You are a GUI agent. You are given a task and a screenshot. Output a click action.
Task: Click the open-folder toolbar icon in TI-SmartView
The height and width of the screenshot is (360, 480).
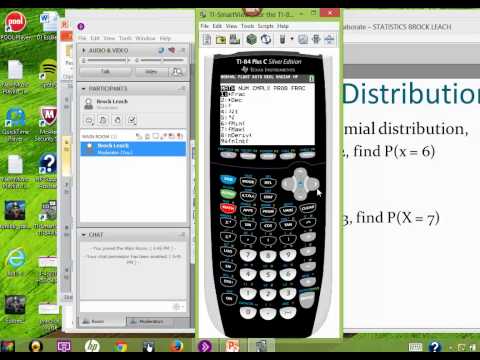tap(221, 40)
